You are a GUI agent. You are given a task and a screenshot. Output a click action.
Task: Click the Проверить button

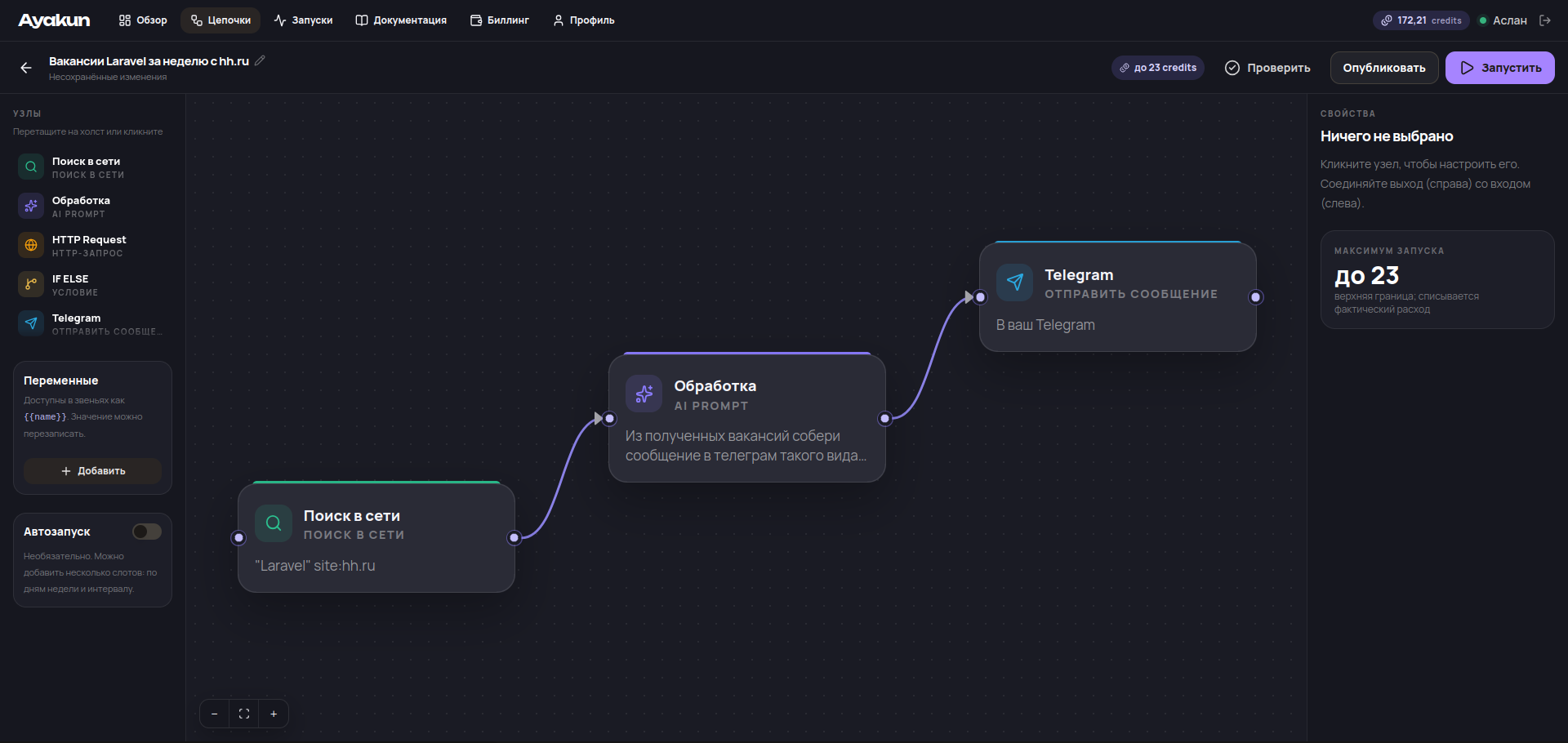(x=1267, y=68)
